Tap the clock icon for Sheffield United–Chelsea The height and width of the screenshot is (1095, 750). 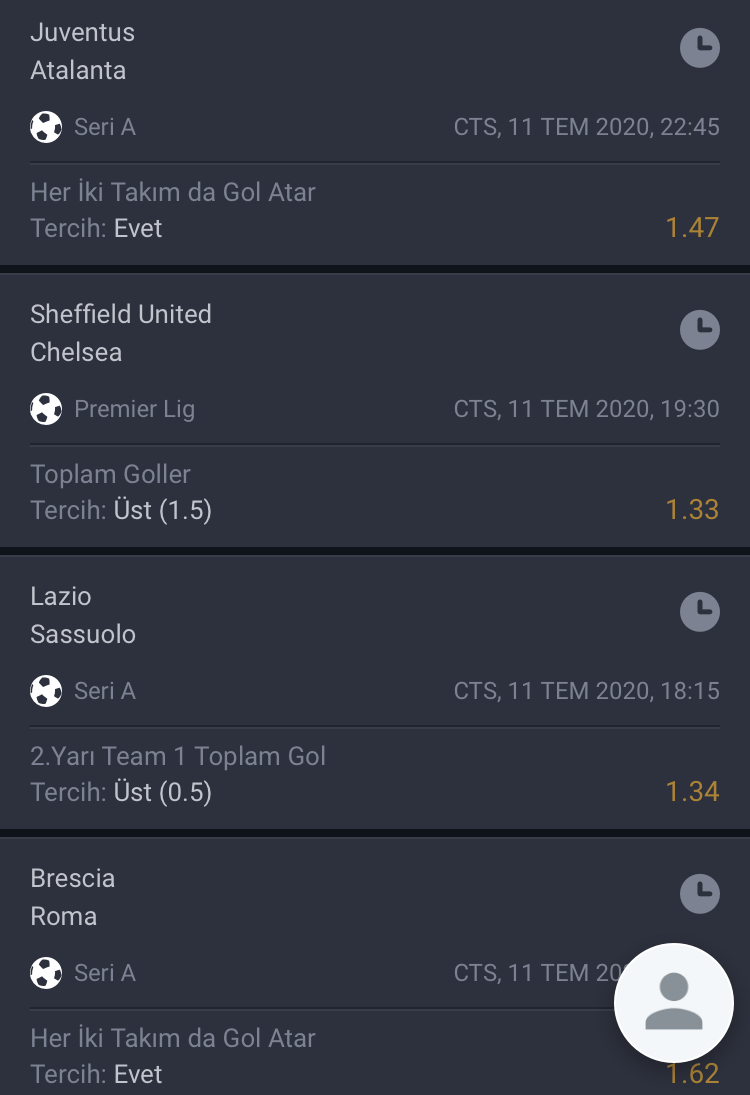click(700, 330)
